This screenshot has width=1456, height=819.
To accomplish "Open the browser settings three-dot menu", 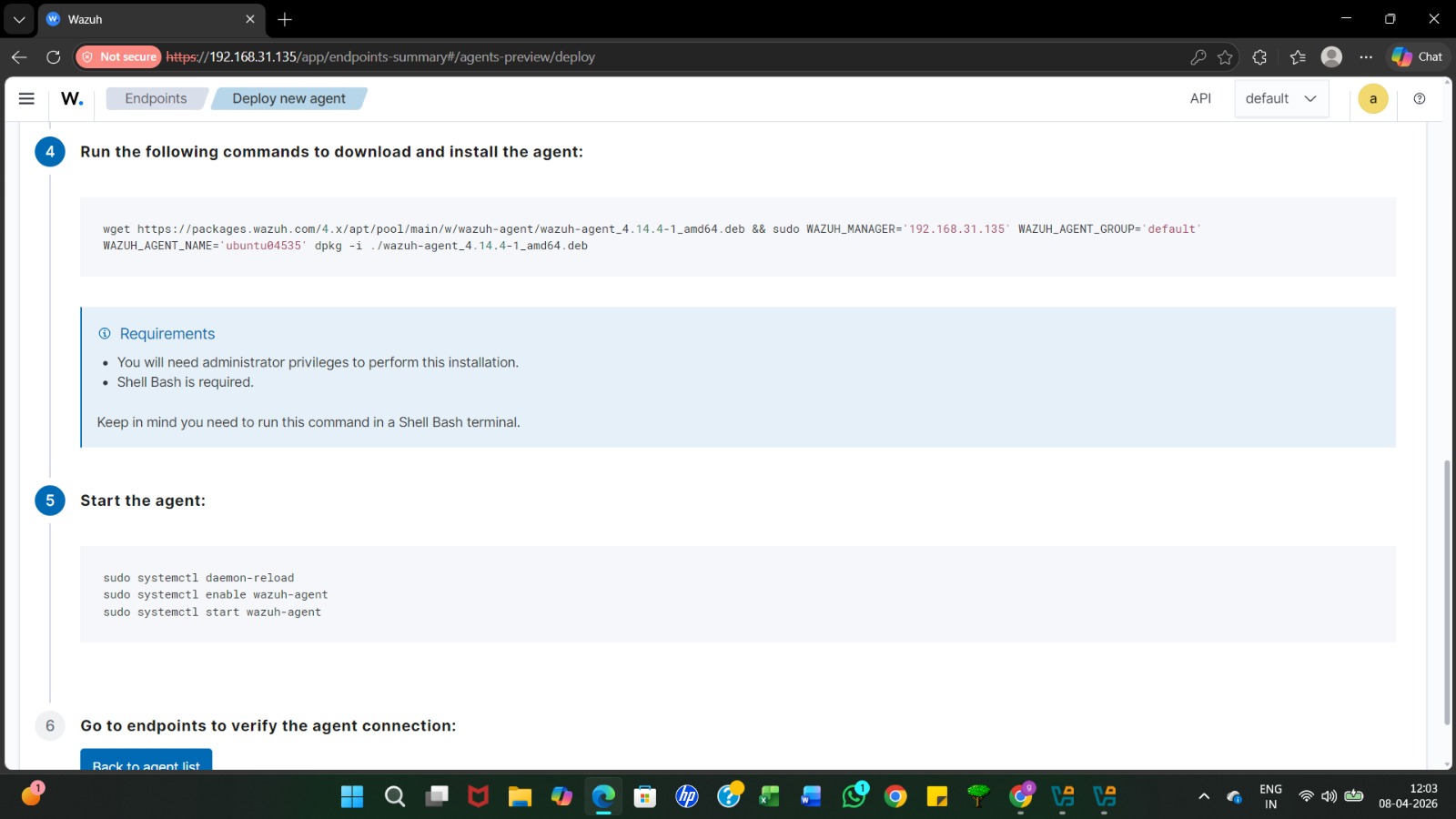I will point(1366,56).
